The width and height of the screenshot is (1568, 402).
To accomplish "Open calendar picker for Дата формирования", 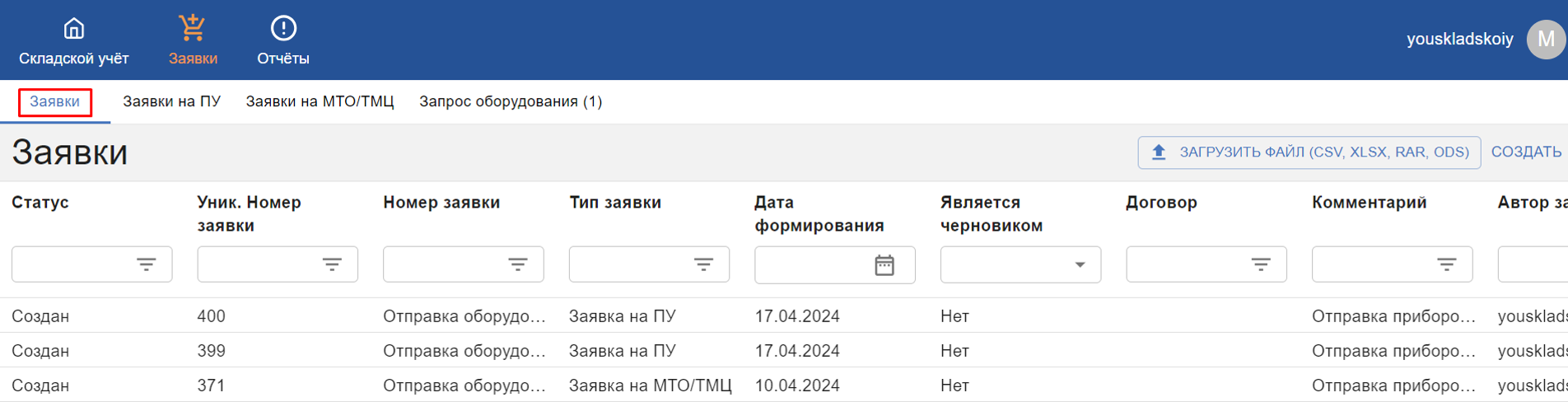I will [x=884, y=265].
